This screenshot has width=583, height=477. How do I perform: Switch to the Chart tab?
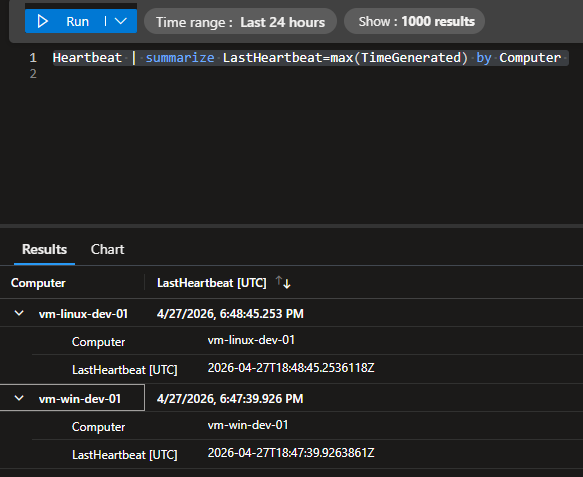107,249
